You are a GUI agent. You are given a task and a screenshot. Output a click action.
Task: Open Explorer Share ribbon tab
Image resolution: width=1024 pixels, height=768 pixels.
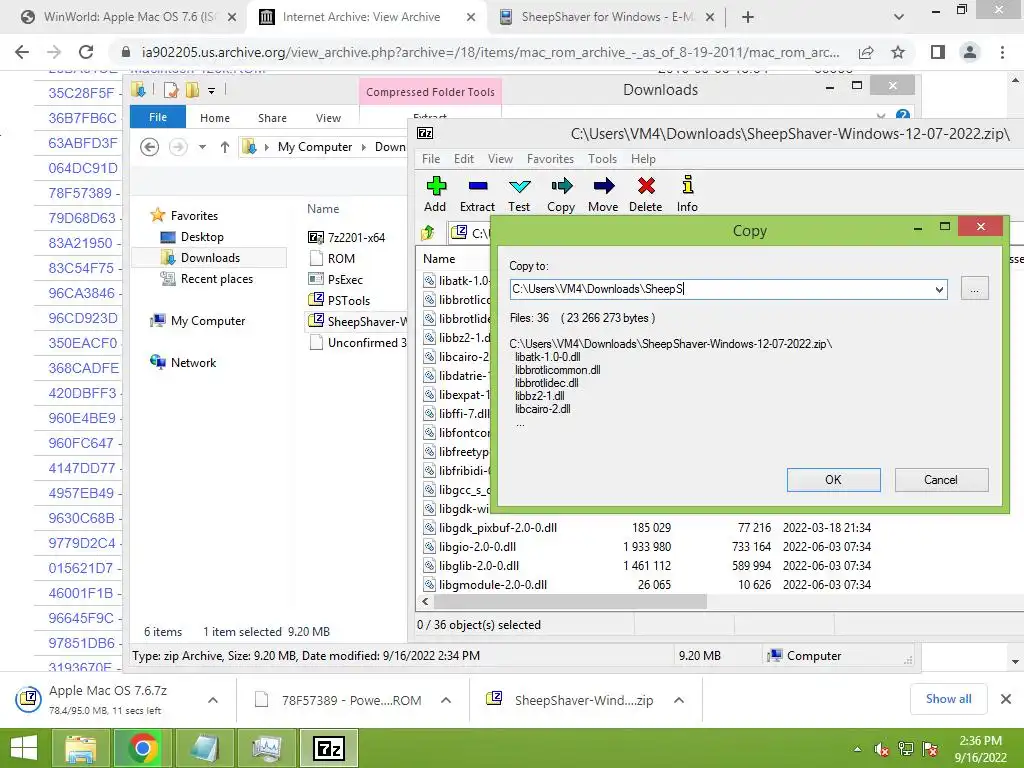point(272,118)
